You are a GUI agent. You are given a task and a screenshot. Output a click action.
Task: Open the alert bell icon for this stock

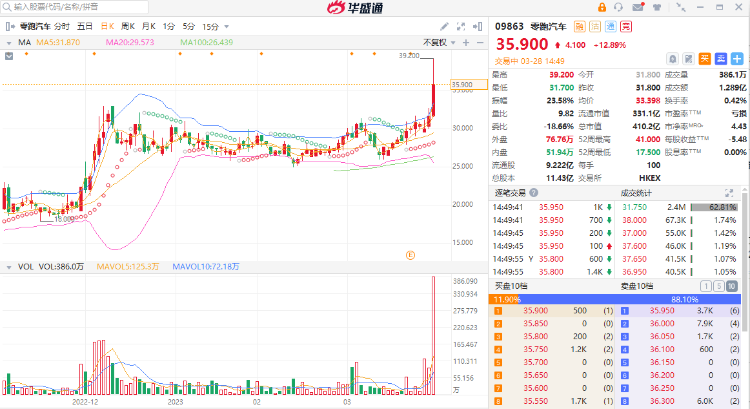(x=673, y=59)
